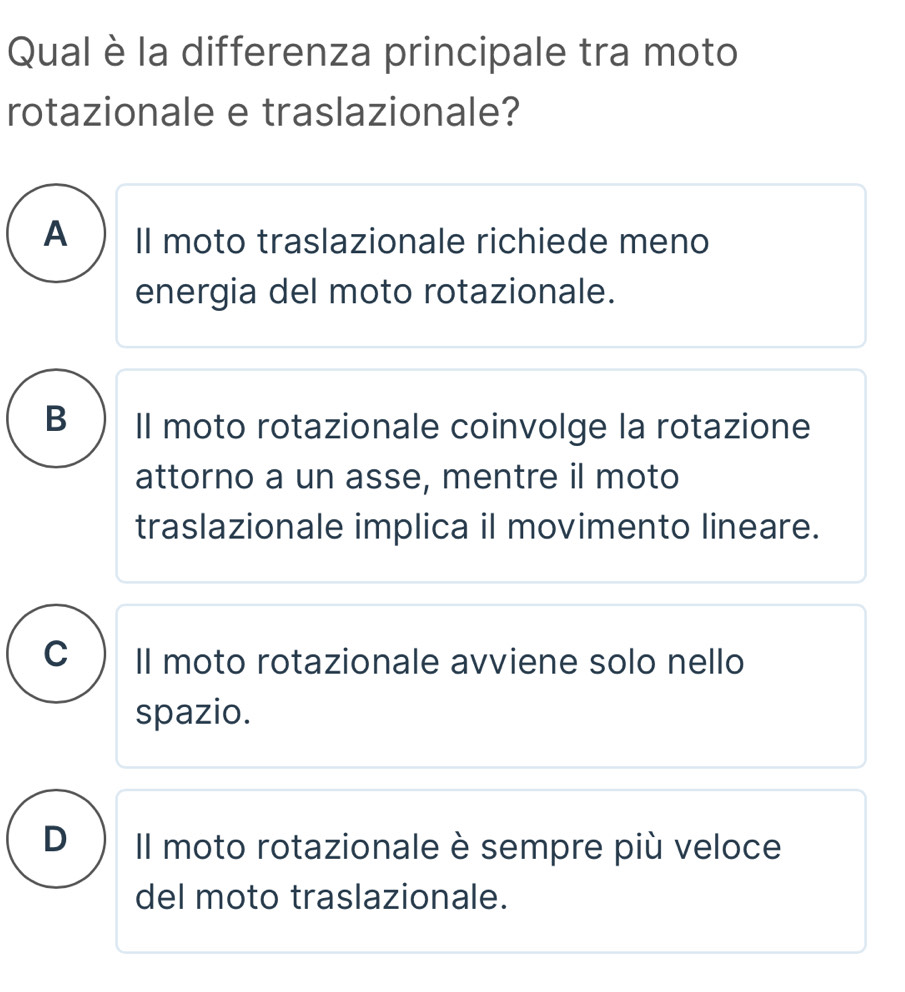Choose the card saying rotation happens only in space
The height and width of the screenshot is (992, 905).
pyautogui.click(x=490, y=686)
